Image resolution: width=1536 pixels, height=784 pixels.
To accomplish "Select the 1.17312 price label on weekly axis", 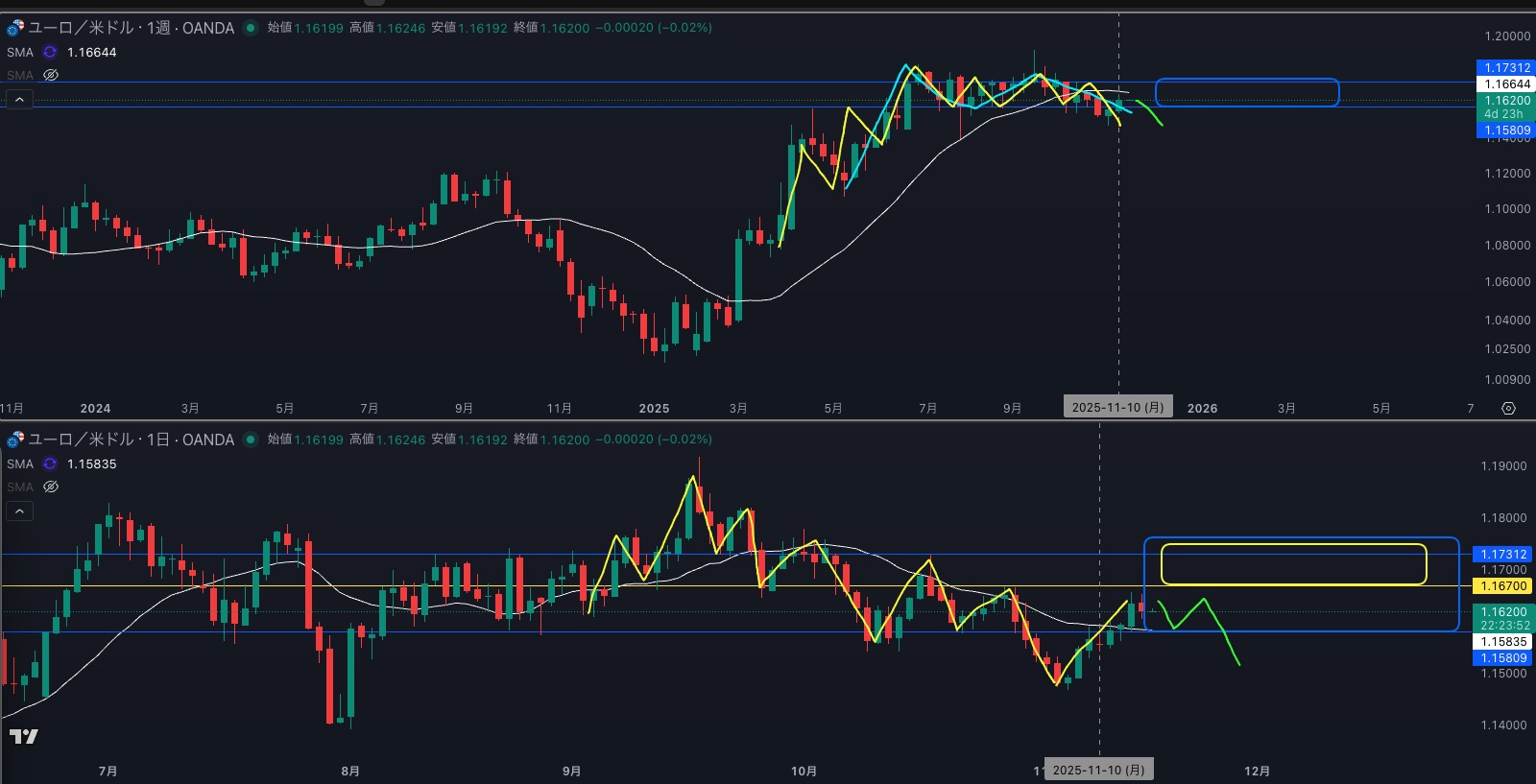I will point(1505,67).
